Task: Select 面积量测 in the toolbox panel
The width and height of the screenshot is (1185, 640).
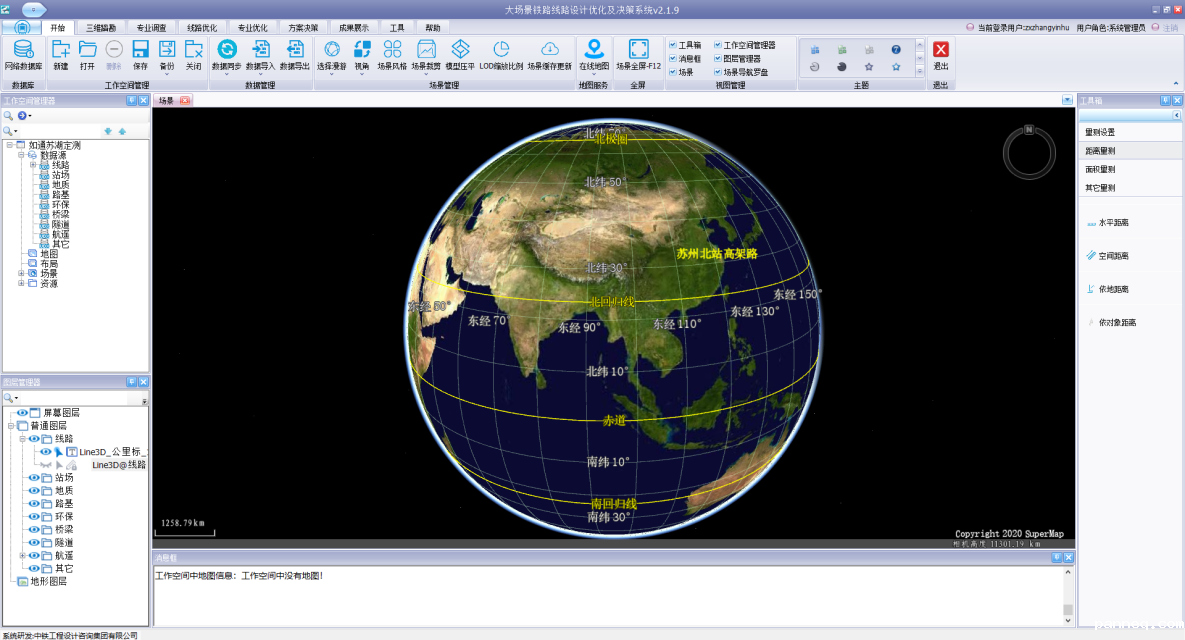Action: [1101, 169]
